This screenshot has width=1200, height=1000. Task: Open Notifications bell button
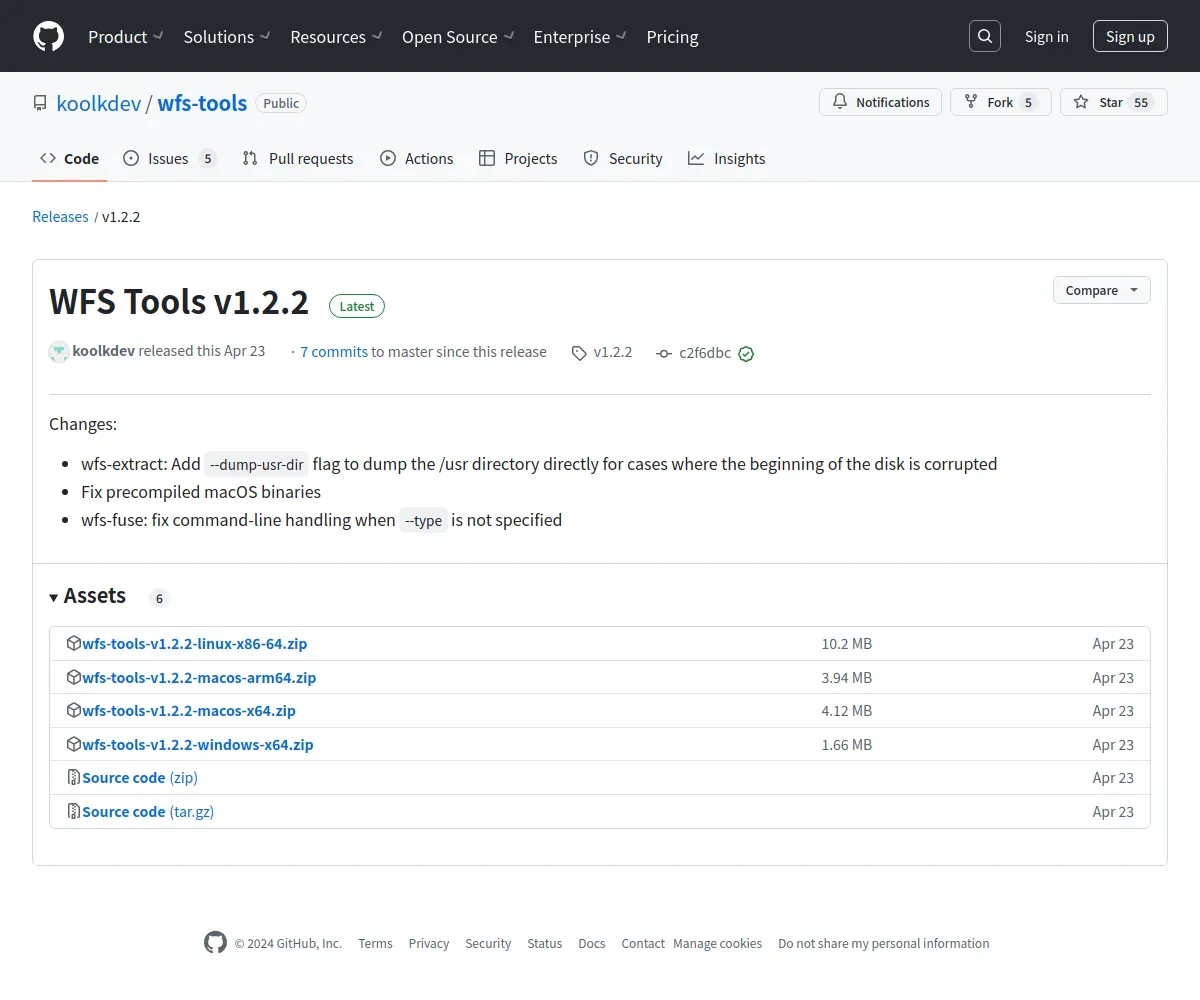click(880, 102)
